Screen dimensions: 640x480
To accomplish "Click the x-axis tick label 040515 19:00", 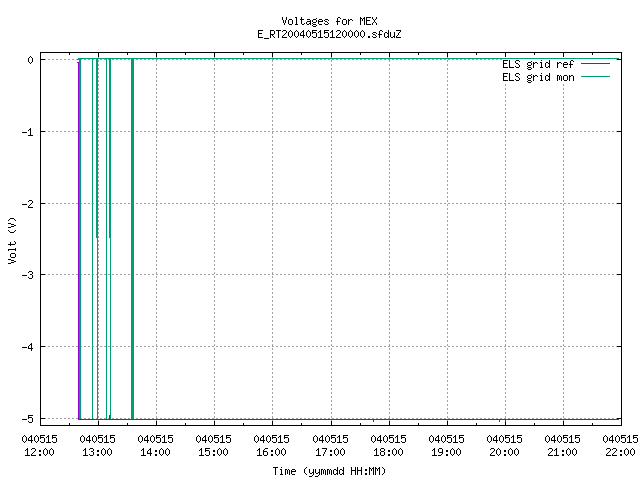I will 446,446.
